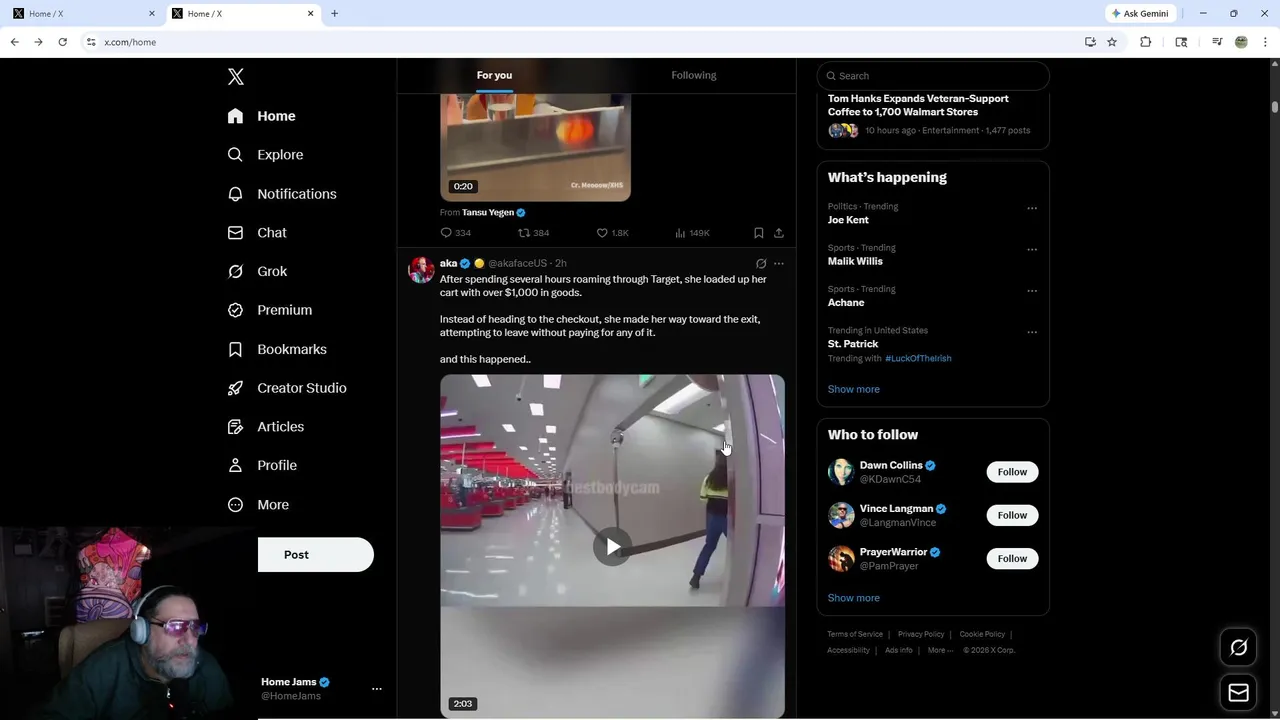
Task: Open Grok from the sidebar
Action: click(x=257, y=272)
